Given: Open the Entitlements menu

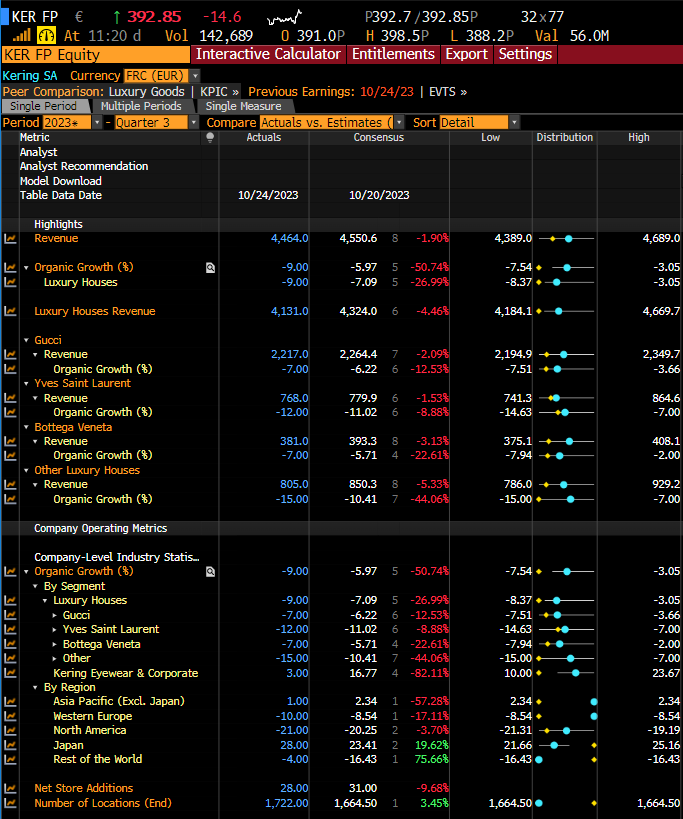Looking at the screenshot, I should coord(393,54).
